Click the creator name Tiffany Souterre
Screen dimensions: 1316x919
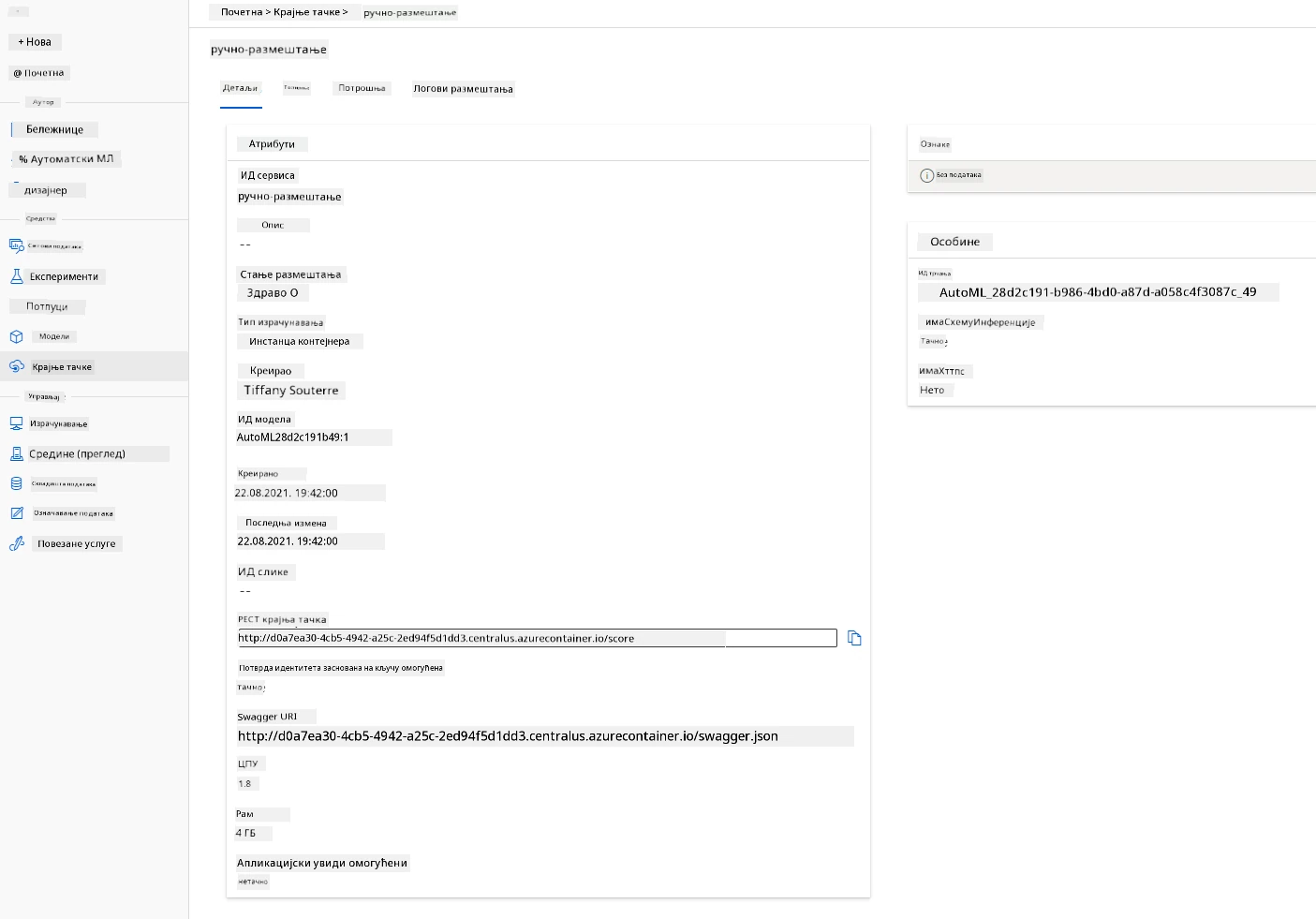[x=291, y=391]
